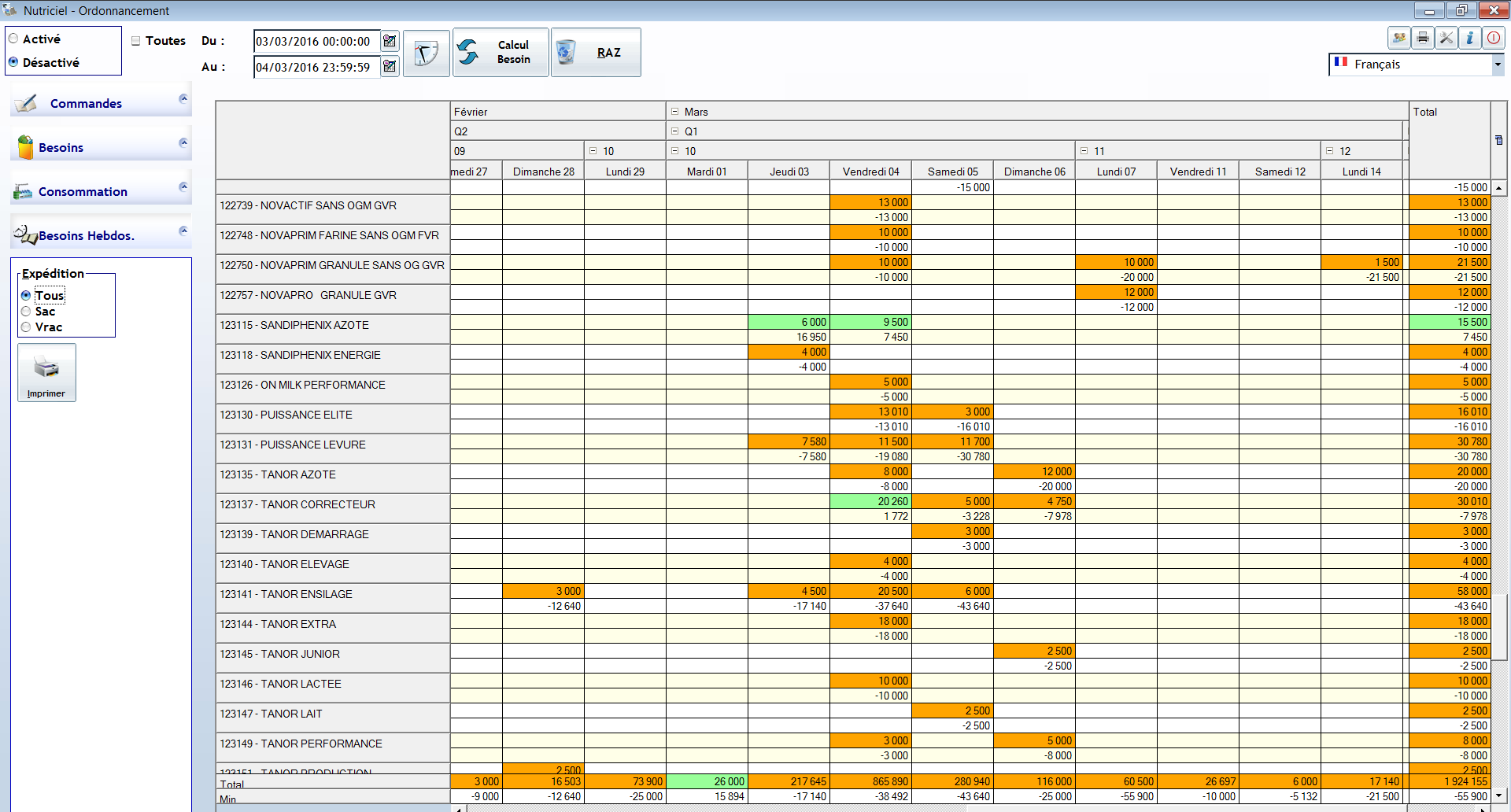The height and width of the screenshot is (812, 1511).
Task: Click the red power quit icon
Action: [1493, 38]
